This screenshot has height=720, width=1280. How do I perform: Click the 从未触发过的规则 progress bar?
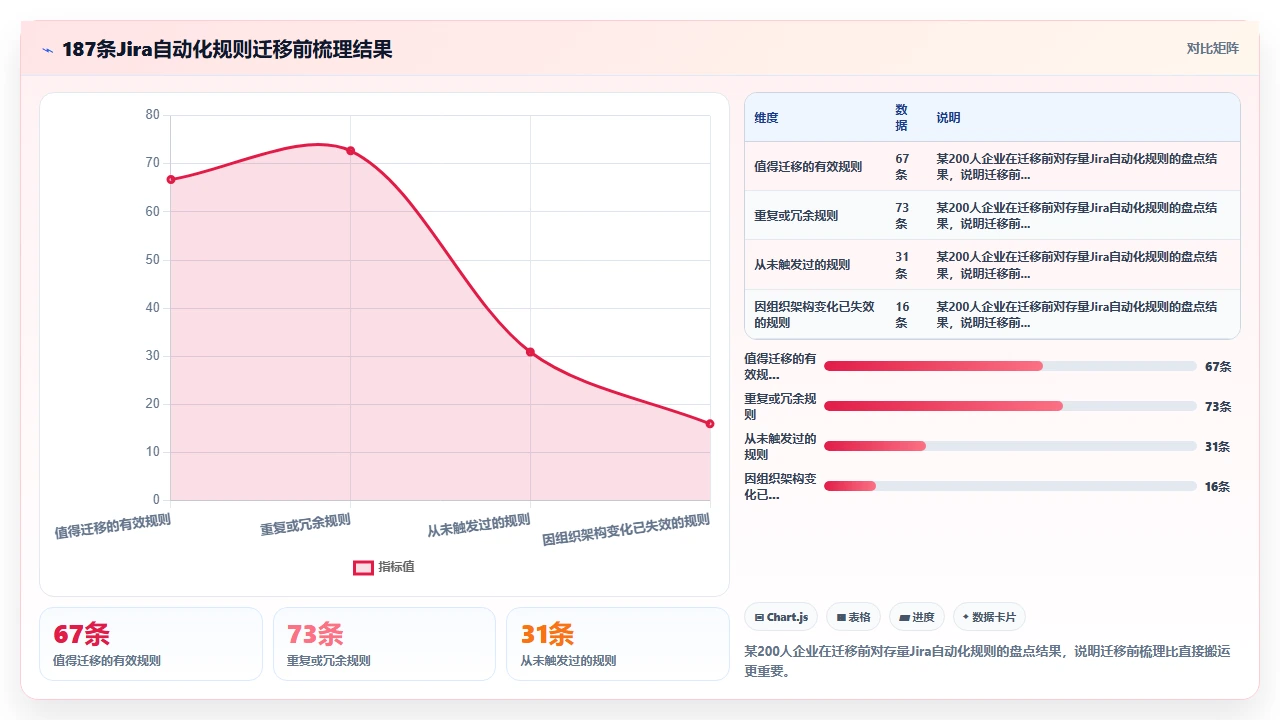1010,446
